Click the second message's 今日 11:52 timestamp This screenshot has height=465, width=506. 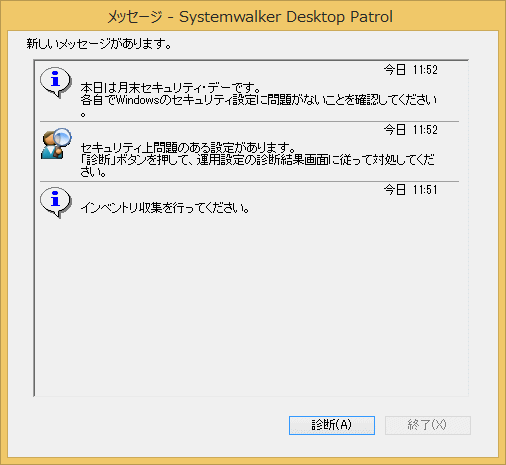point(410,129)
